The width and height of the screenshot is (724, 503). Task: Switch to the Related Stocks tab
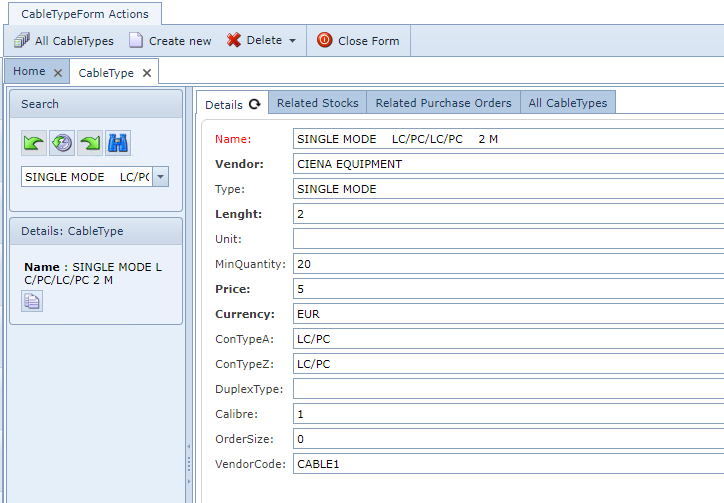tap(317, 103)
